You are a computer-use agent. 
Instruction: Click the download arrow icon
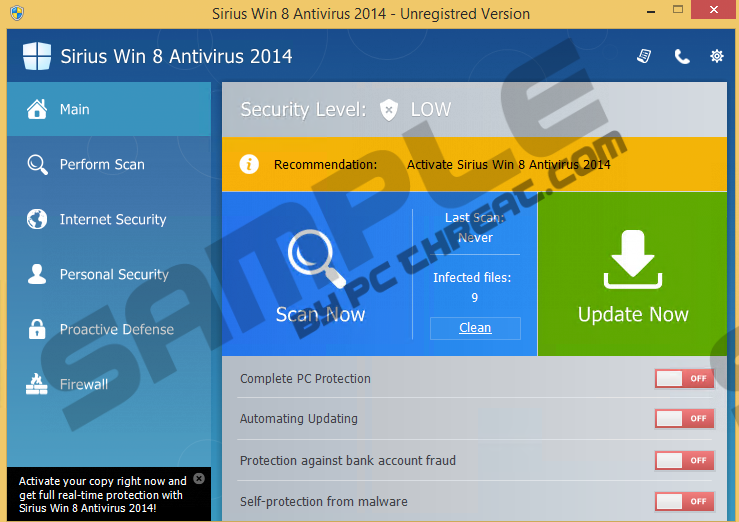click(633, 259)
